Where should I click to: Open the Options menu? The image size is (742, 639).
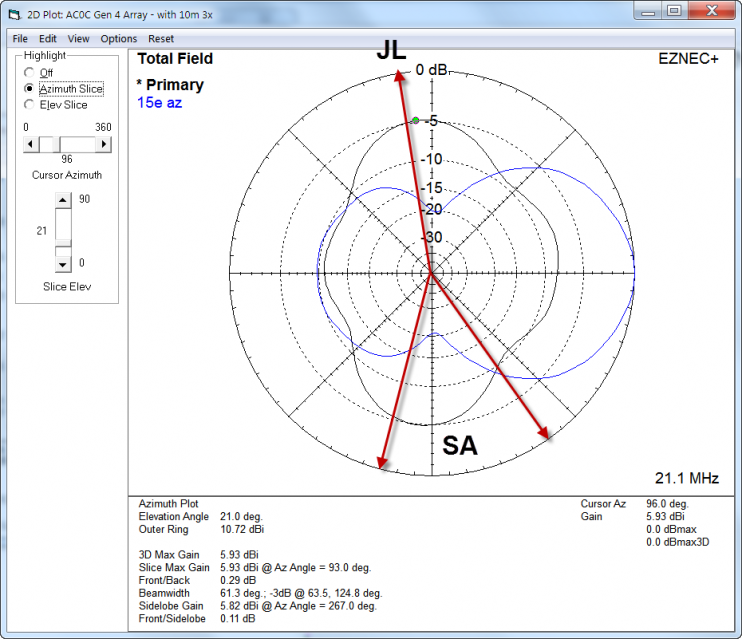[x=118, y=39]
